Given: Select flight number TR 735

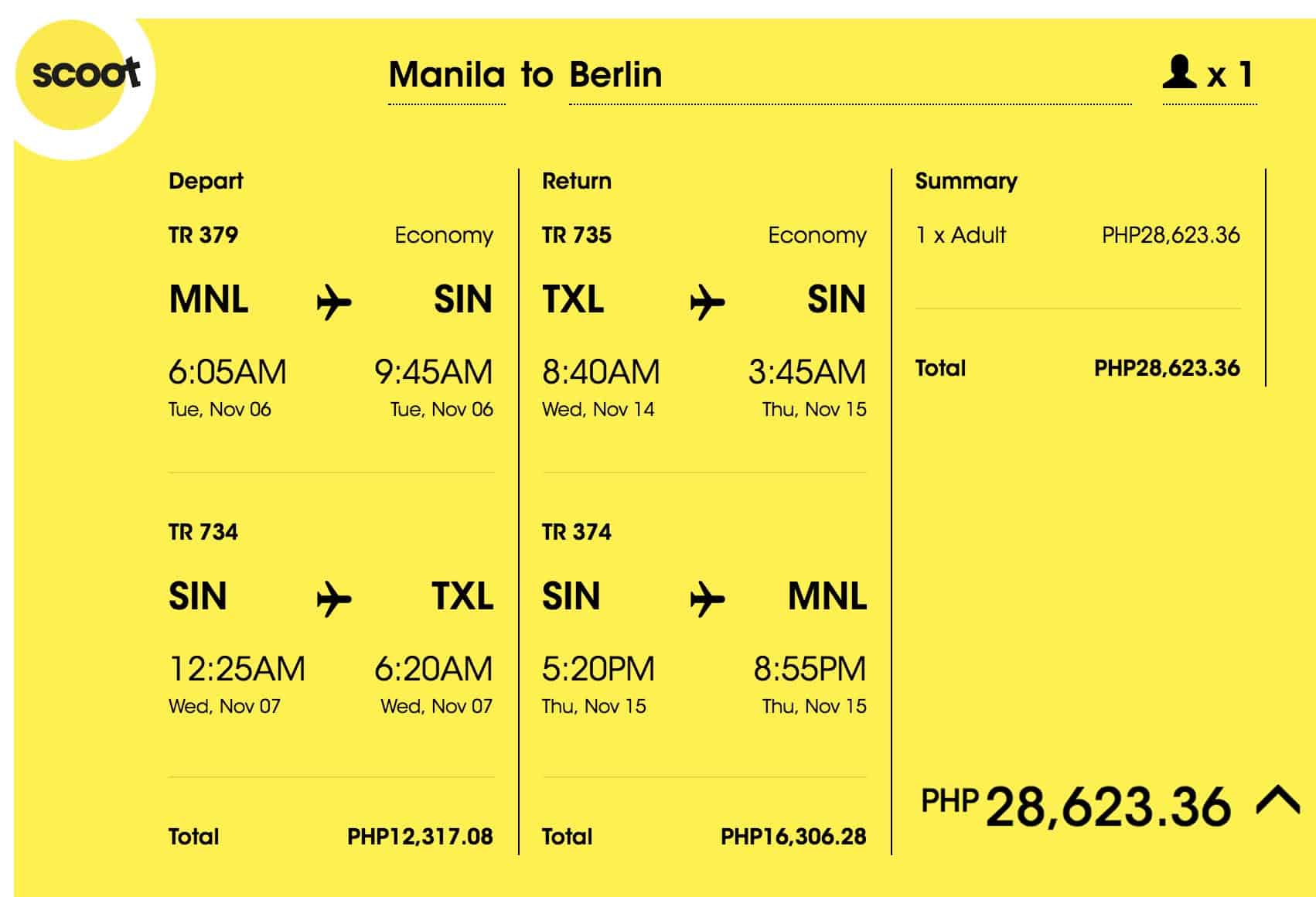Looking at the screenshot, I should click(577, 235).
